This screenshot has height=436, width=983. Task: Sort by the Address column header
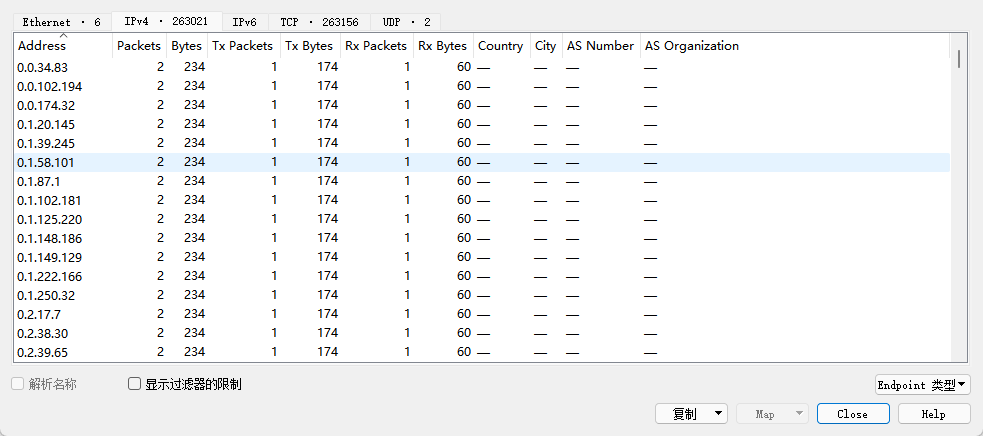[63, 46]
